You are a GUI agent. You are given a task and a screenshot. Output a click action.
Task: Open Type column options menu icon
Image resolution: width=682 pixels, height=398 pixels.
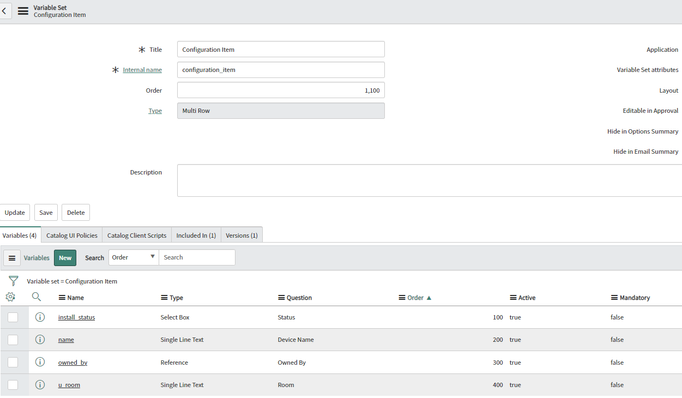(x=164, y=298)
